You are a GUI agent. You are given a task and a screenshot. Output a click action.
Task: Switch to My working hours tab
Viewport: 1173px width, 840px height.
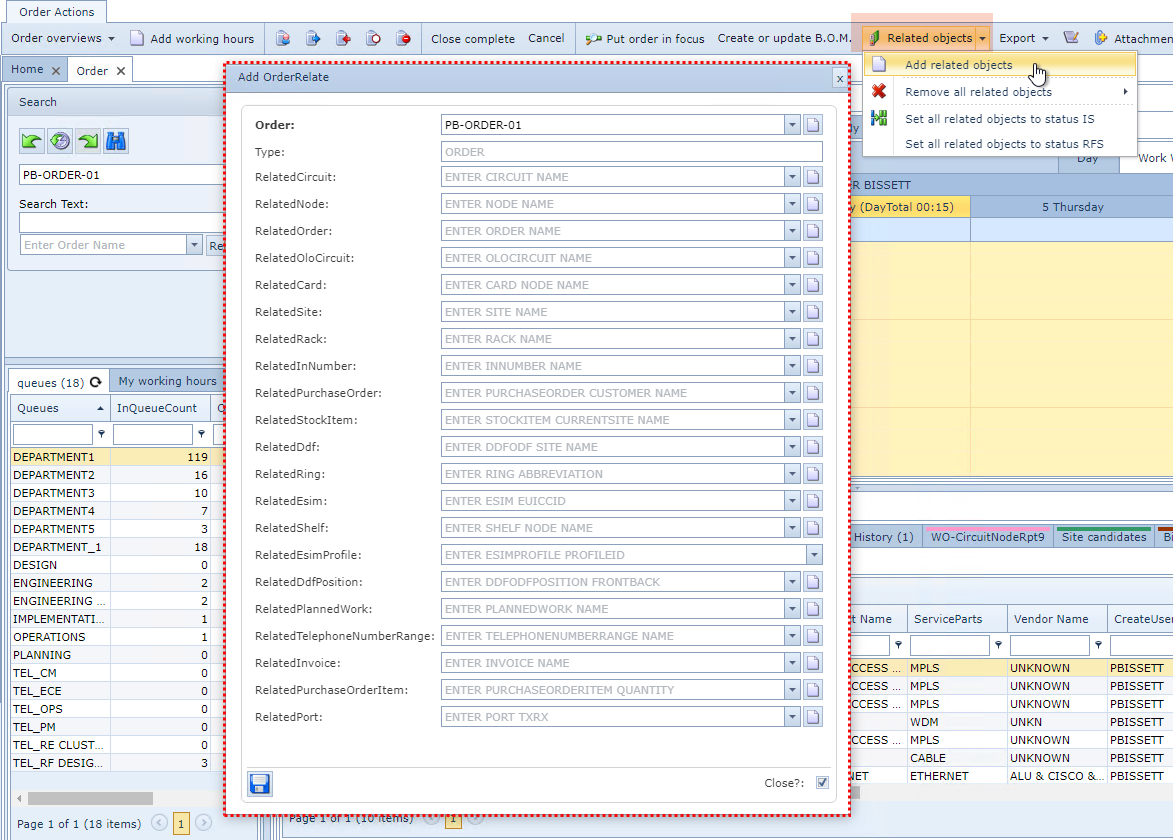click(x=167, y=381)
